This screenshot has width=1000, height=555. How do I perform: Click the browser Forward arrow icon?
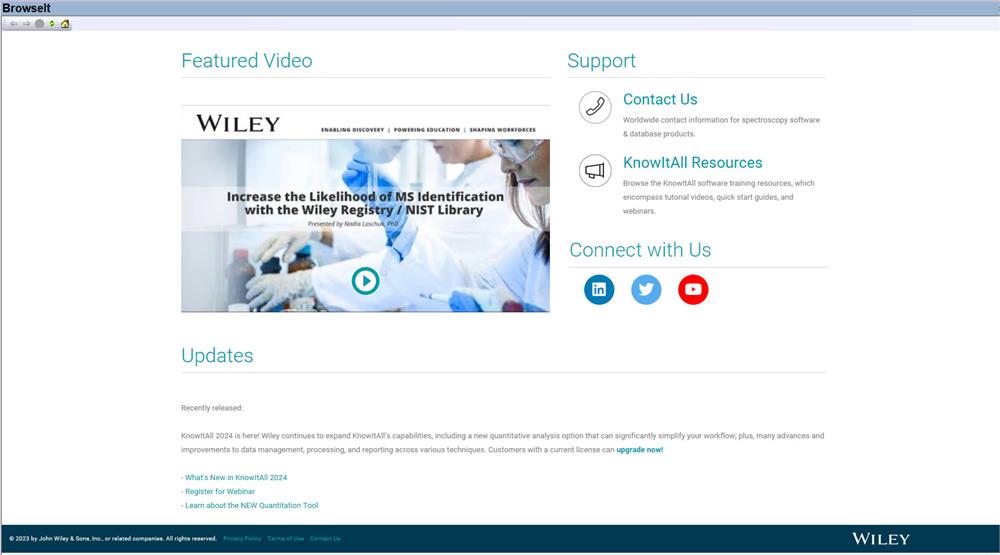[27, 24]
